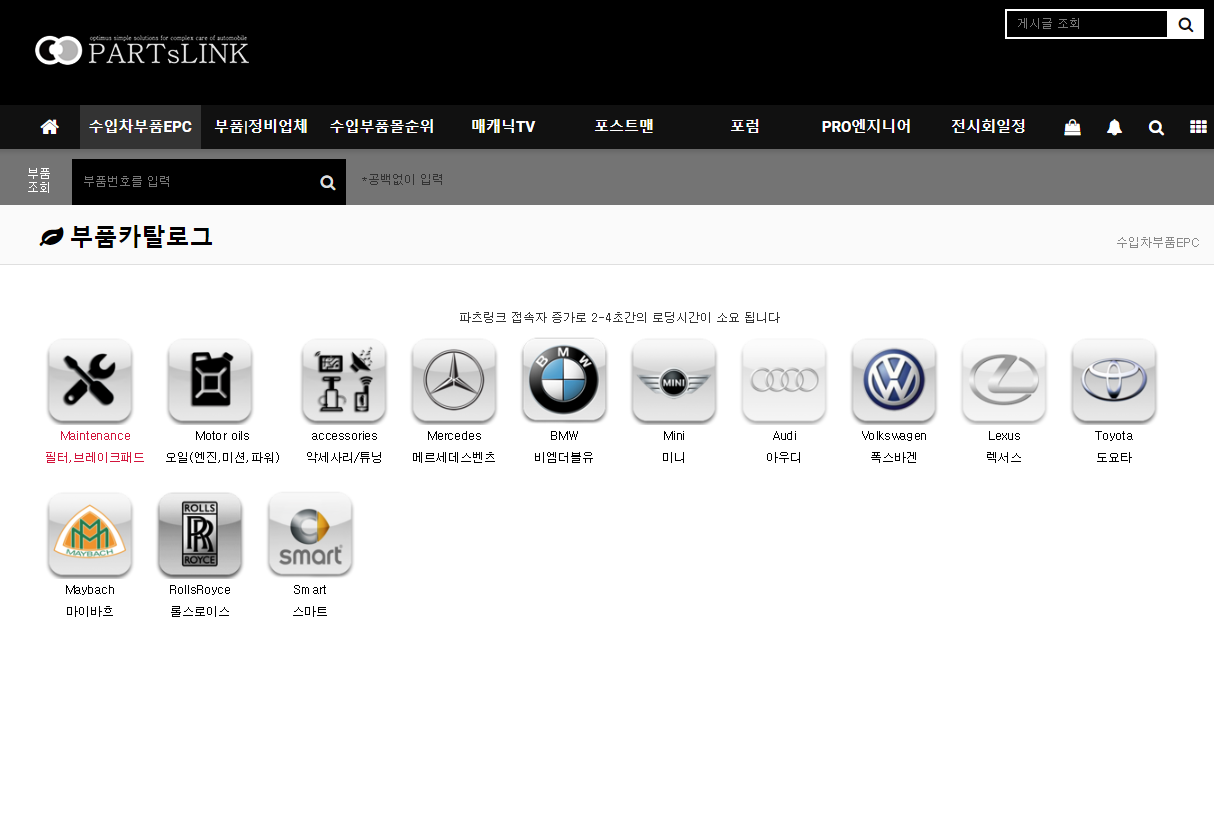Click the 마이바흐 text link
Screen dimensions: 1214x835
tap(90, 611)
